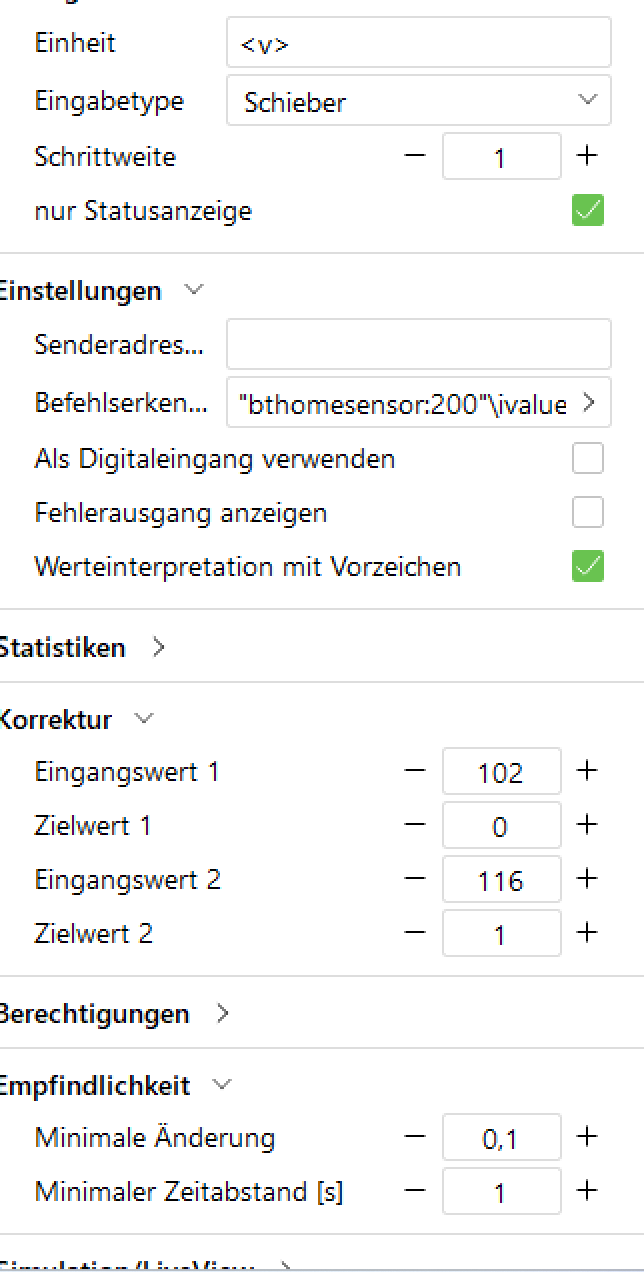
Task: Collapse the Einstellungen section
Action: coord(194,291)
